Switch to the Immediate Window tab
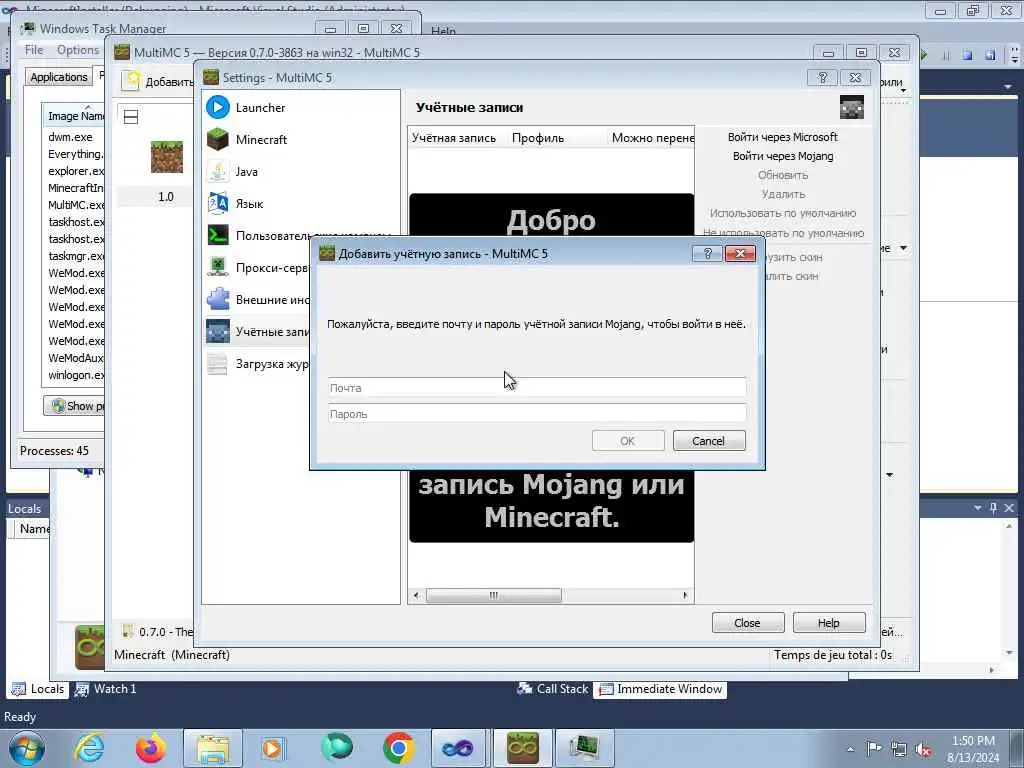1024x768 pixels. (x=660, y=689)
